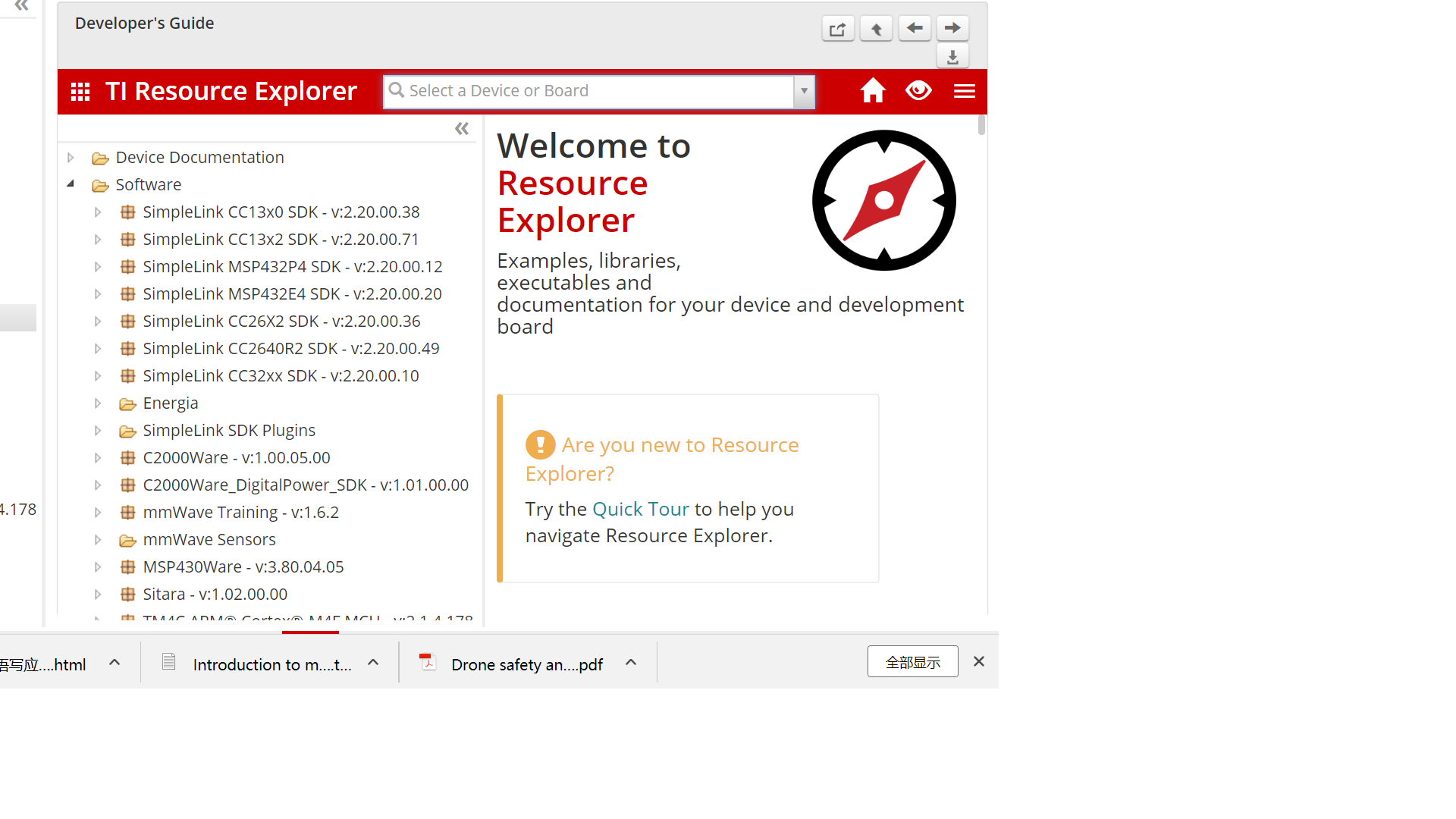
Task: Select mmWave Training - v:1.6.2
Action: (240, 513)
